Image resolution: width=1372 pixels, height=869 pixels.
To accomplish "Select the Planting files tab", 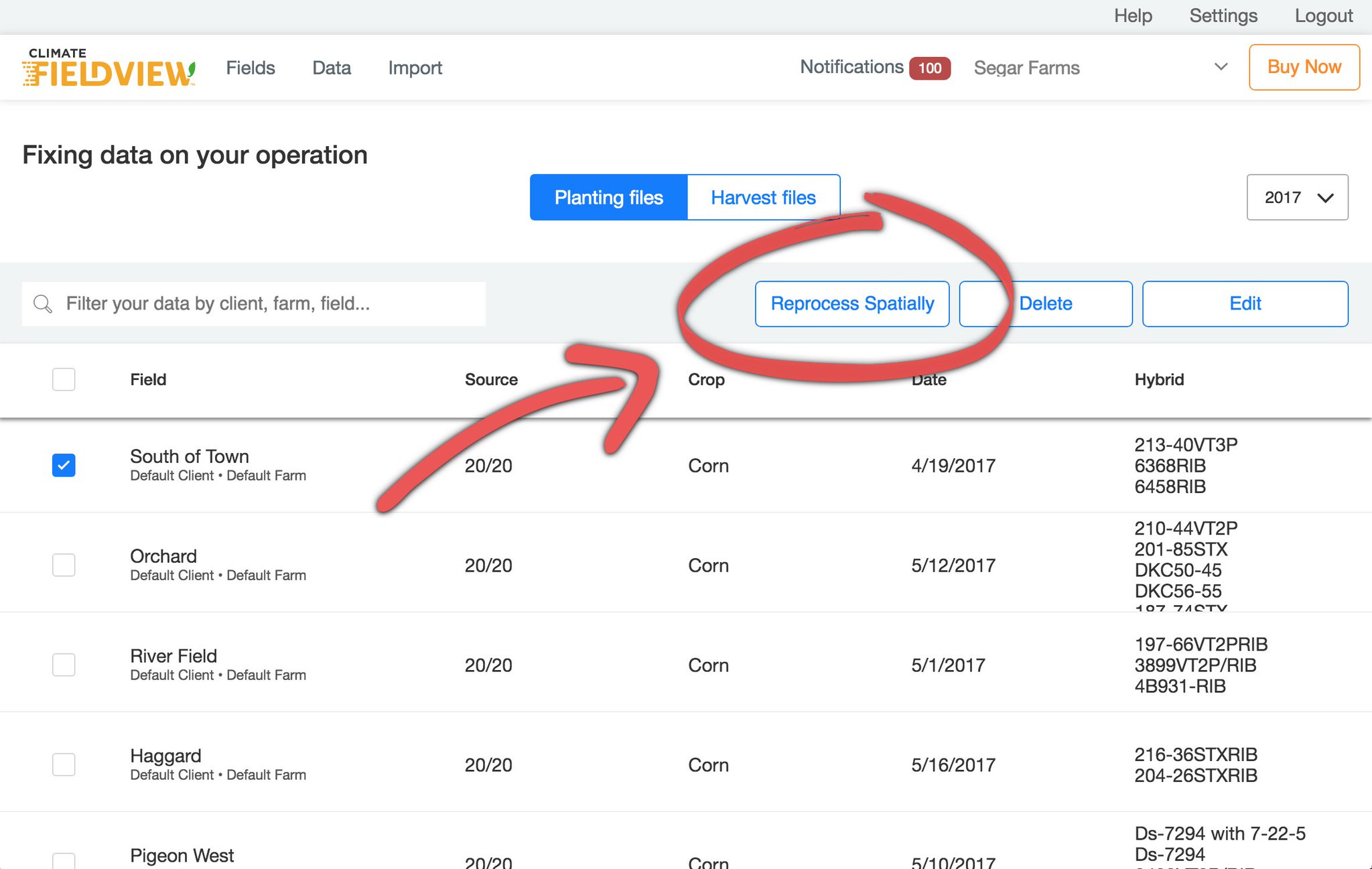I will (x=608, y=197).
